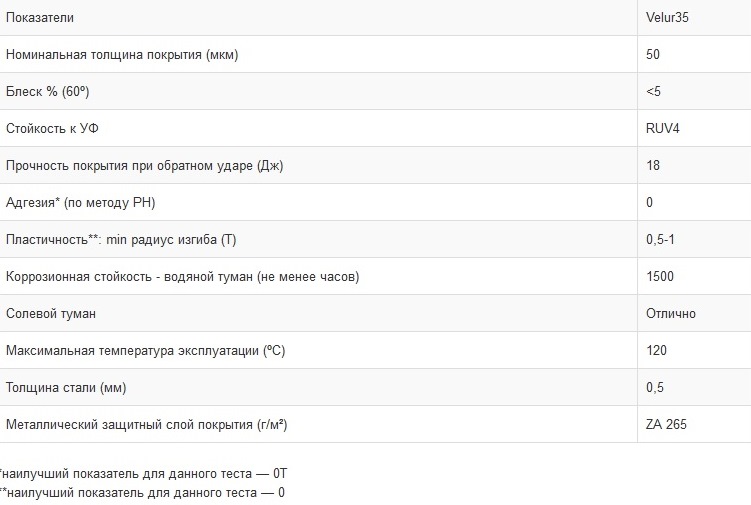The width and height of the screenshot is (751, 505).
Task: Click the "Солевой туман" row label
Action: 51,313
